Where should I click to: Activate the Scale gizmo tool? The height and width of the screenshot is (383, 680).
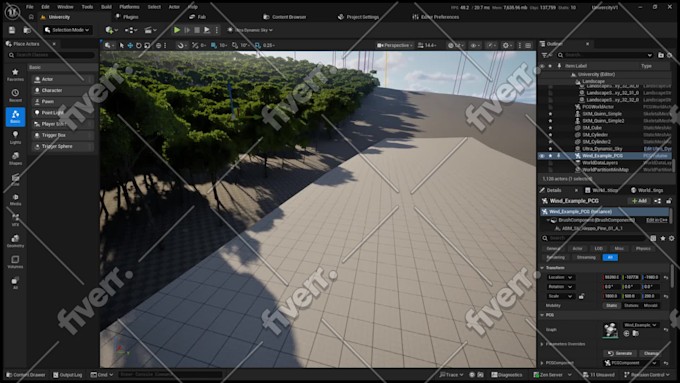(147, 45)
